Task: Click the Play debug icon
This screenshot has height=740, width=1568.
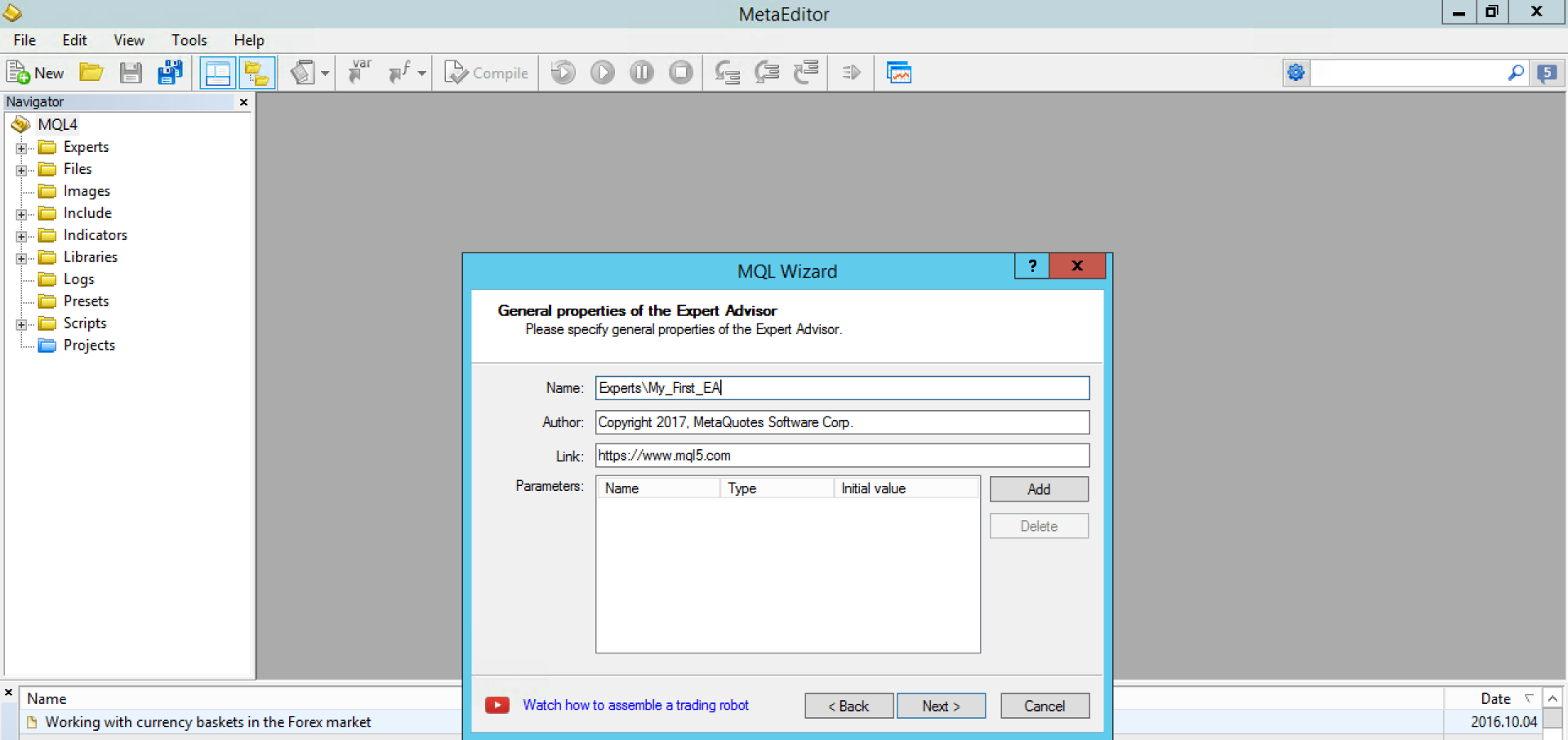Action: click(603, 73)
